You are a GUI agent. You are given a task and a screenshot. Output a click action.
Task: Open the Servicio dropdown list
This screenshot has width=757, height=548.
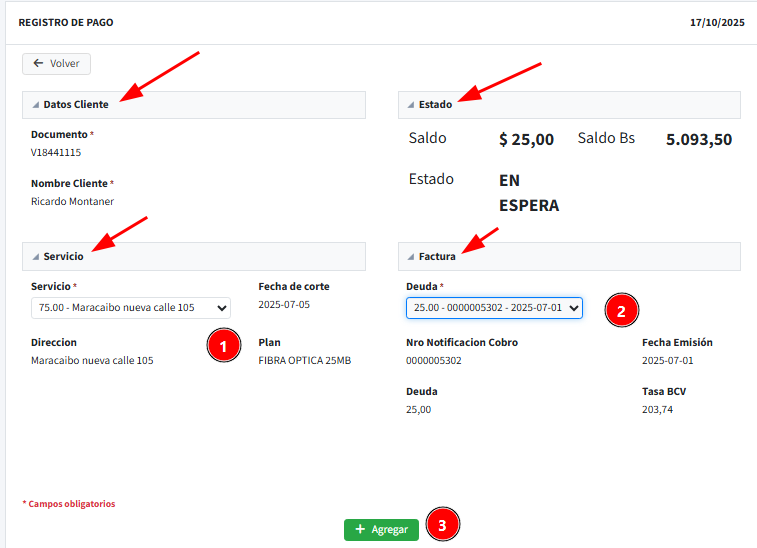[x=131, y=308]
